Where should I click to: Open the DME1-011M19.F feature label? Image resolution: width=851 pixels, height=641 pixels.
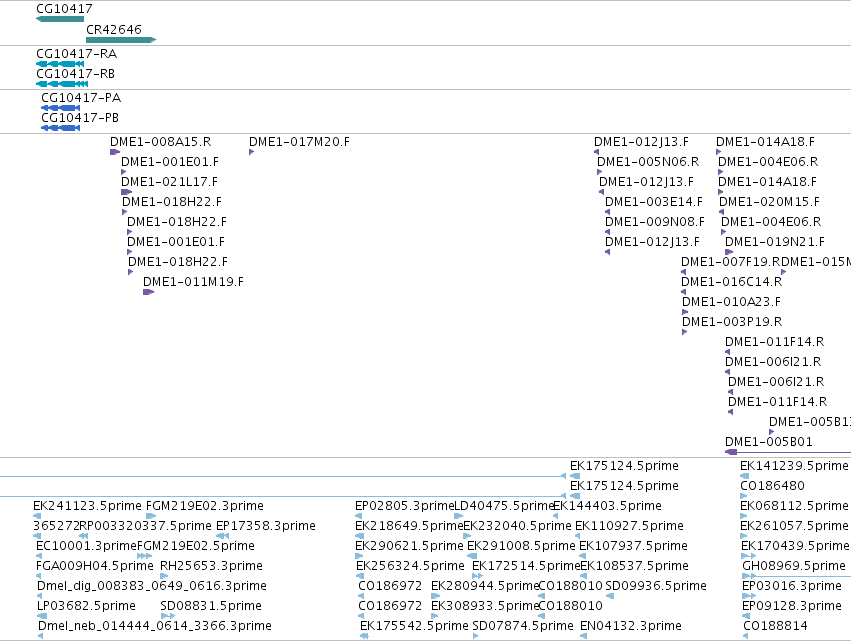pyautogui.click(x=193, y=282)
